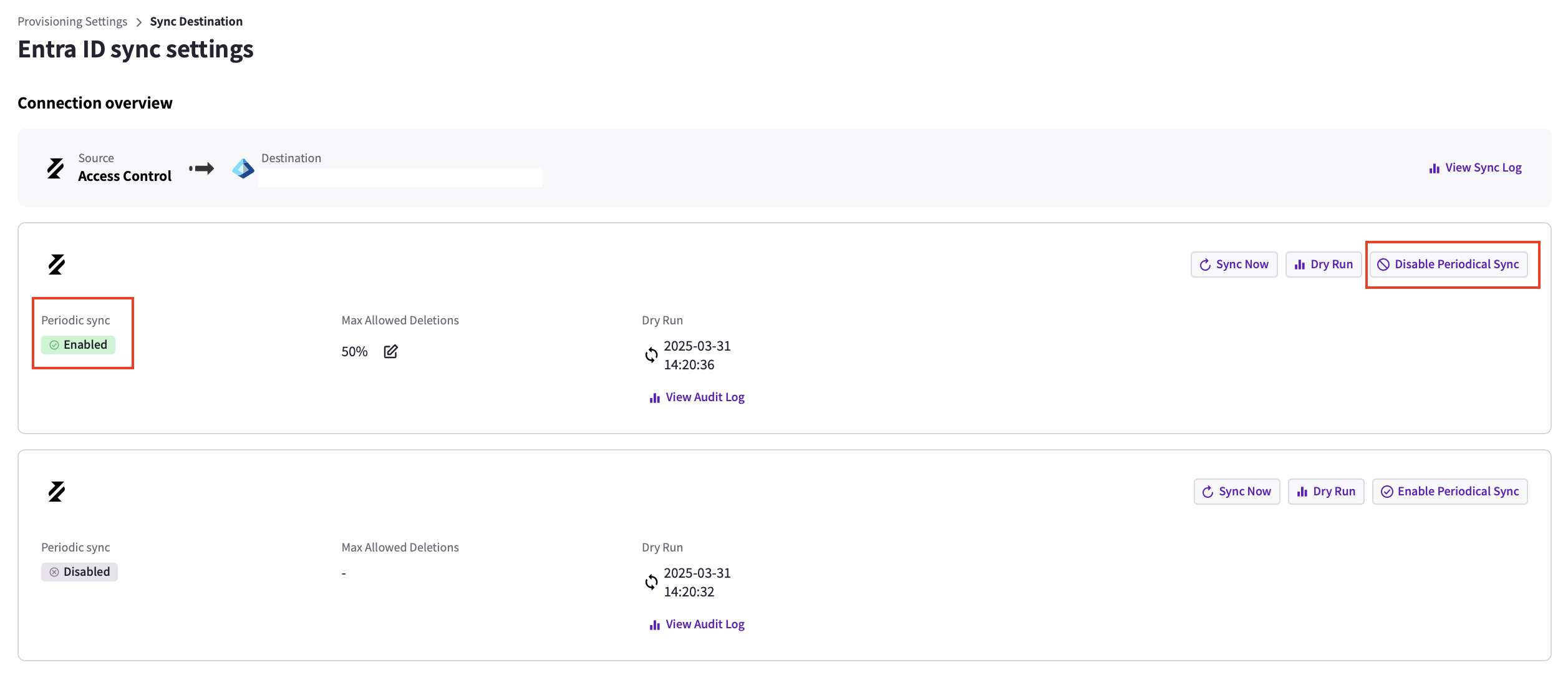The image size is (1568, 690).
Task: Open View Sync Log link
Action: click(x=1475, y=168)
